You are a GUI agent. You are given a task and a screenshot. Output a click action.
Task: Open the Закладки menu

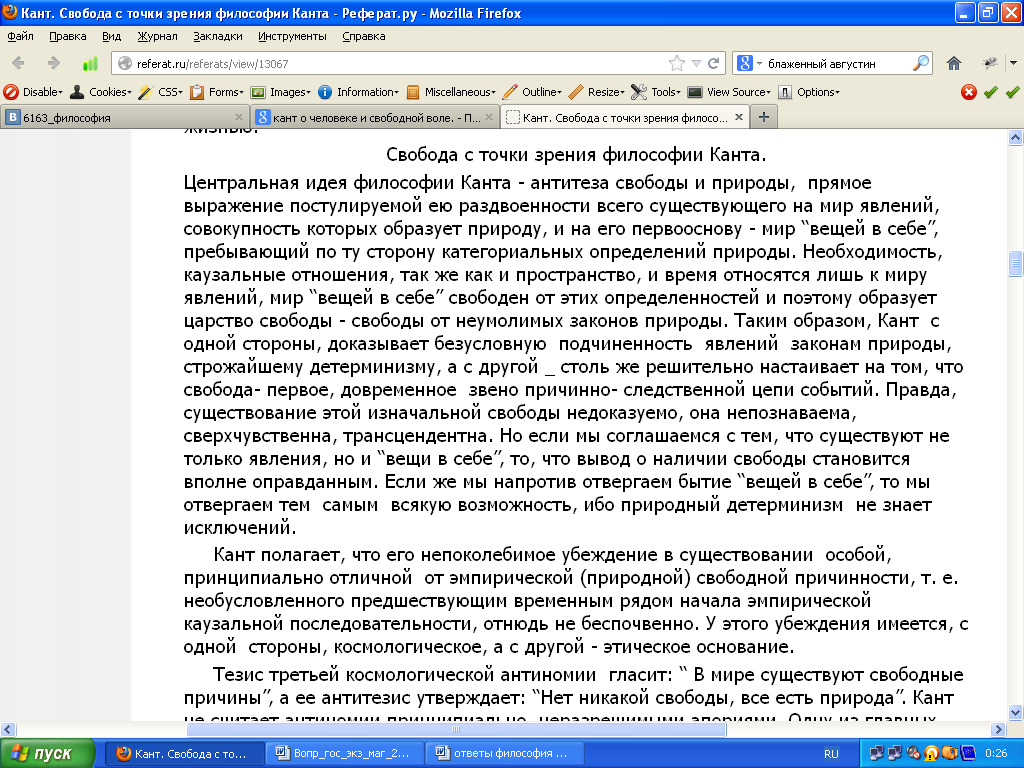click(217, 36)
